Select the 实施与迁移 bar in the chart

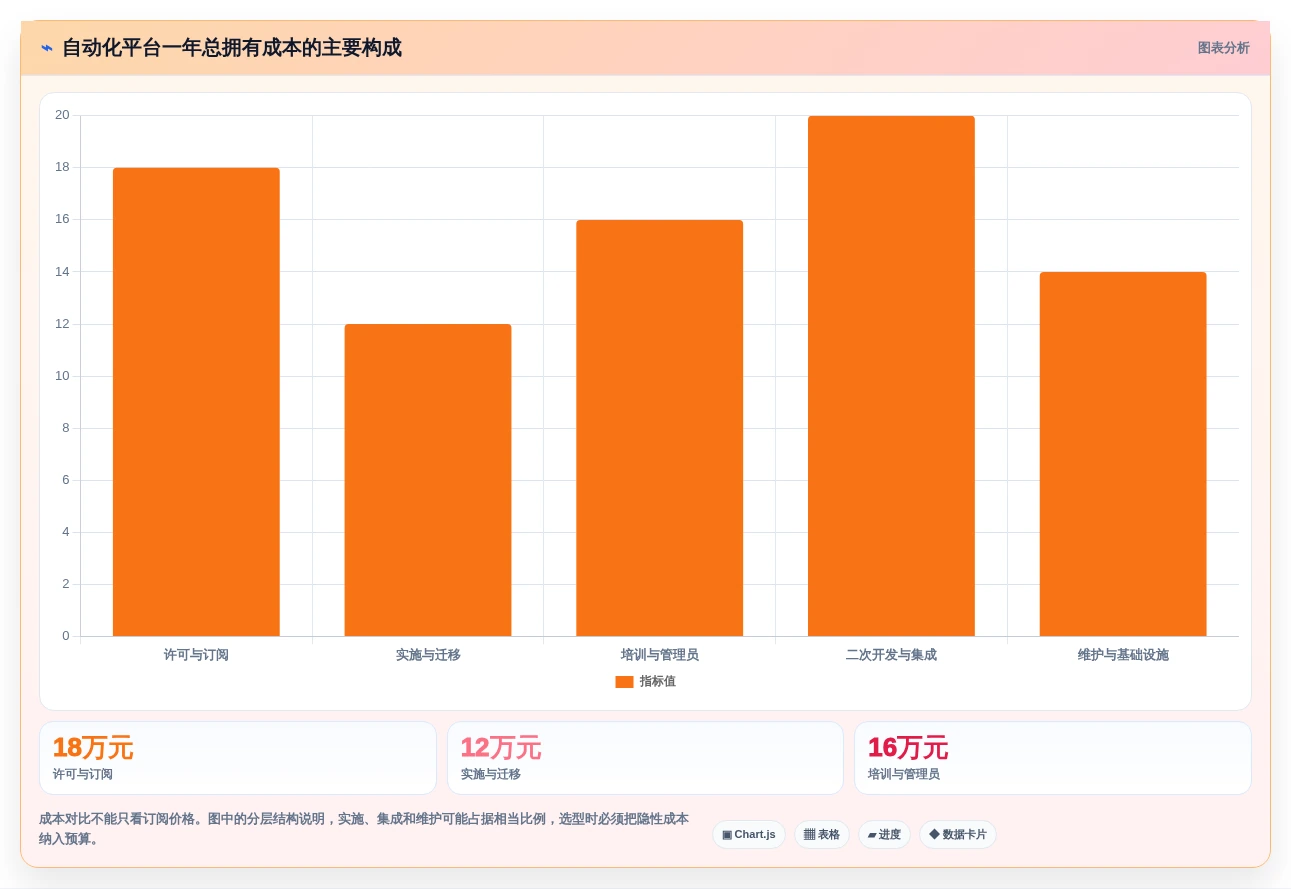click(428, 480)
